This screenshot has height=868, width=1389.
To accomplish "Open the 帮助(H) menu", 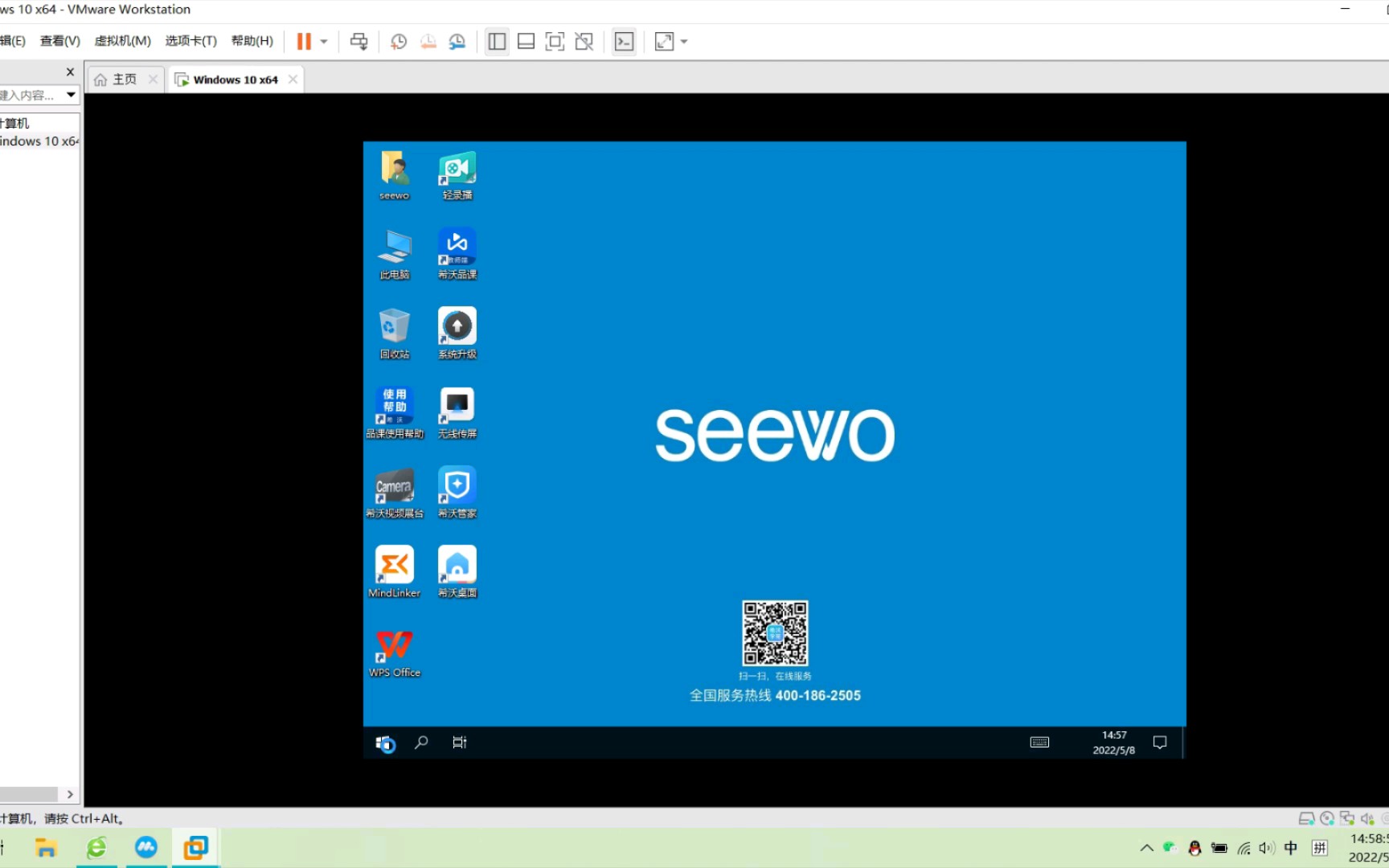I will click(x=252, y=41).
